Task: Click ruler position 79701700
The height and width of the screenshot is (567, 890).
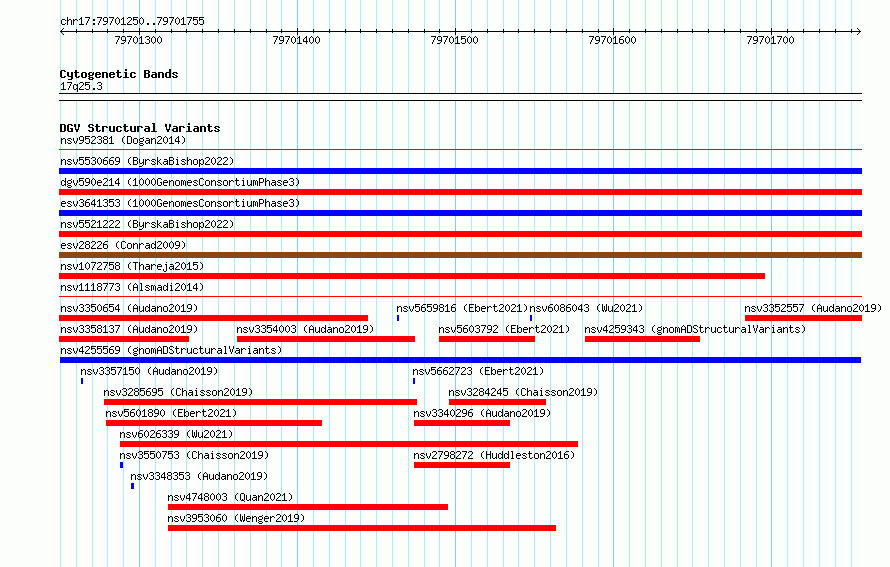Action: [770, 40]
